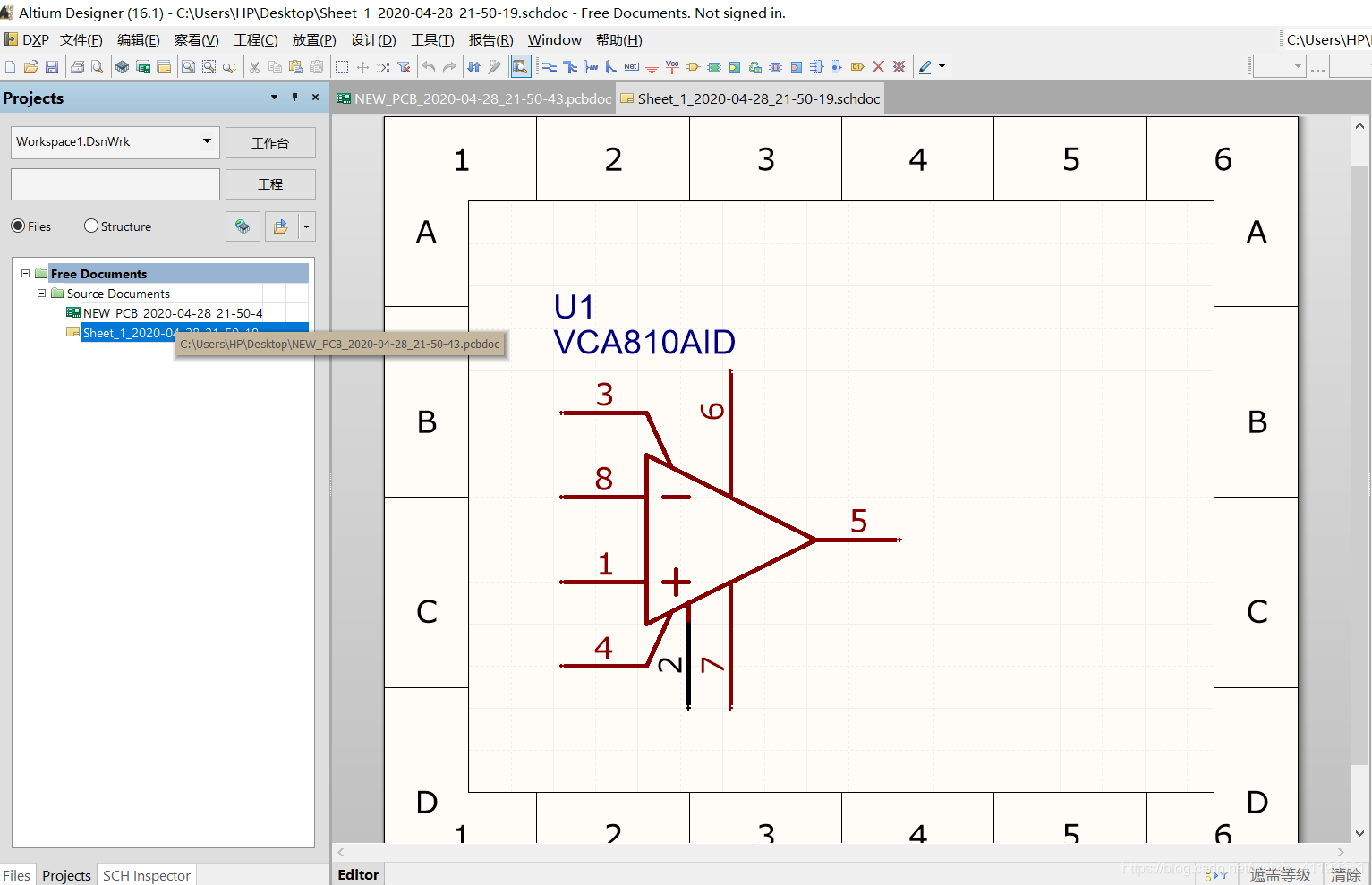Save the document with the floppy icon
The height and width of the screenshot is (885, 1372).
click(52, 67)
